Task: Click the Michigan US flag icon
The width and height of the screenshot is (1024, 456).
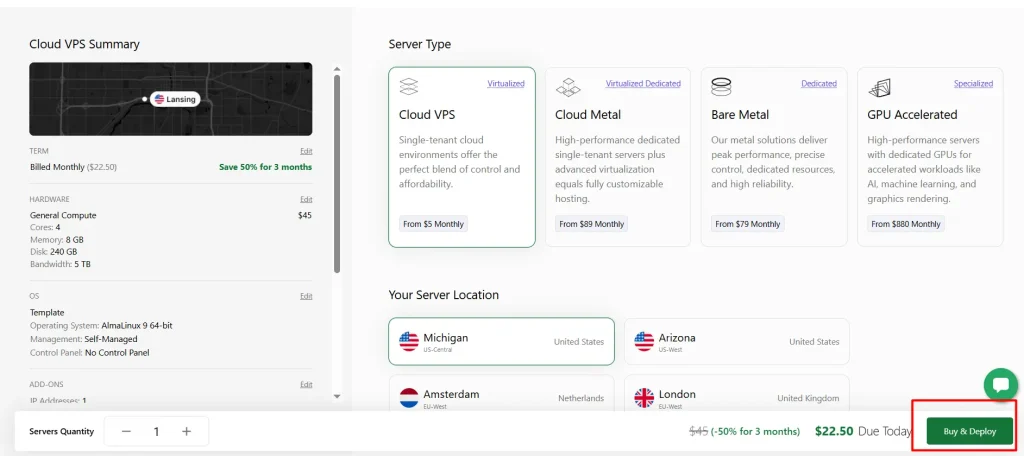Action: tap(409, 341)
